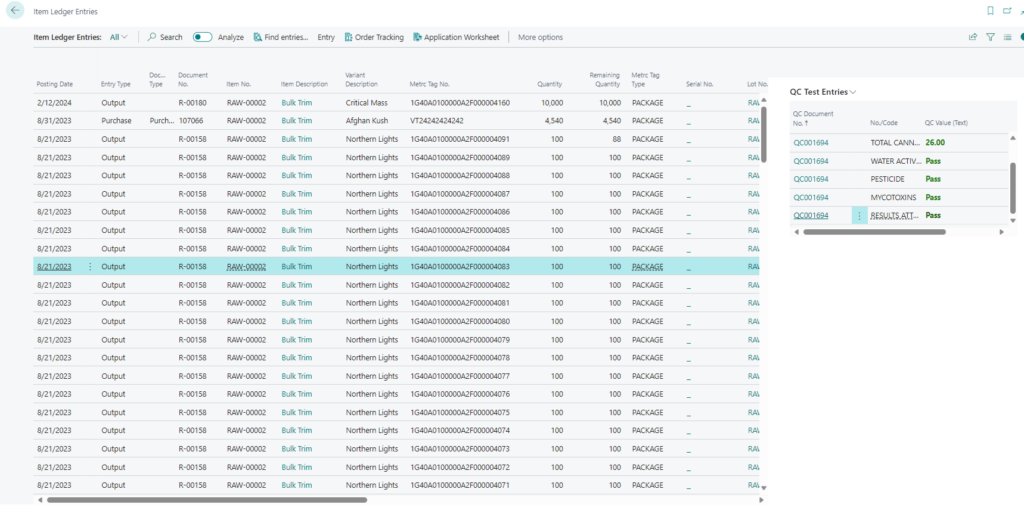Click QC panel vertical scrollbar thumb
This screenshot has width=1024, height=511.
[x=1013, y=188]
